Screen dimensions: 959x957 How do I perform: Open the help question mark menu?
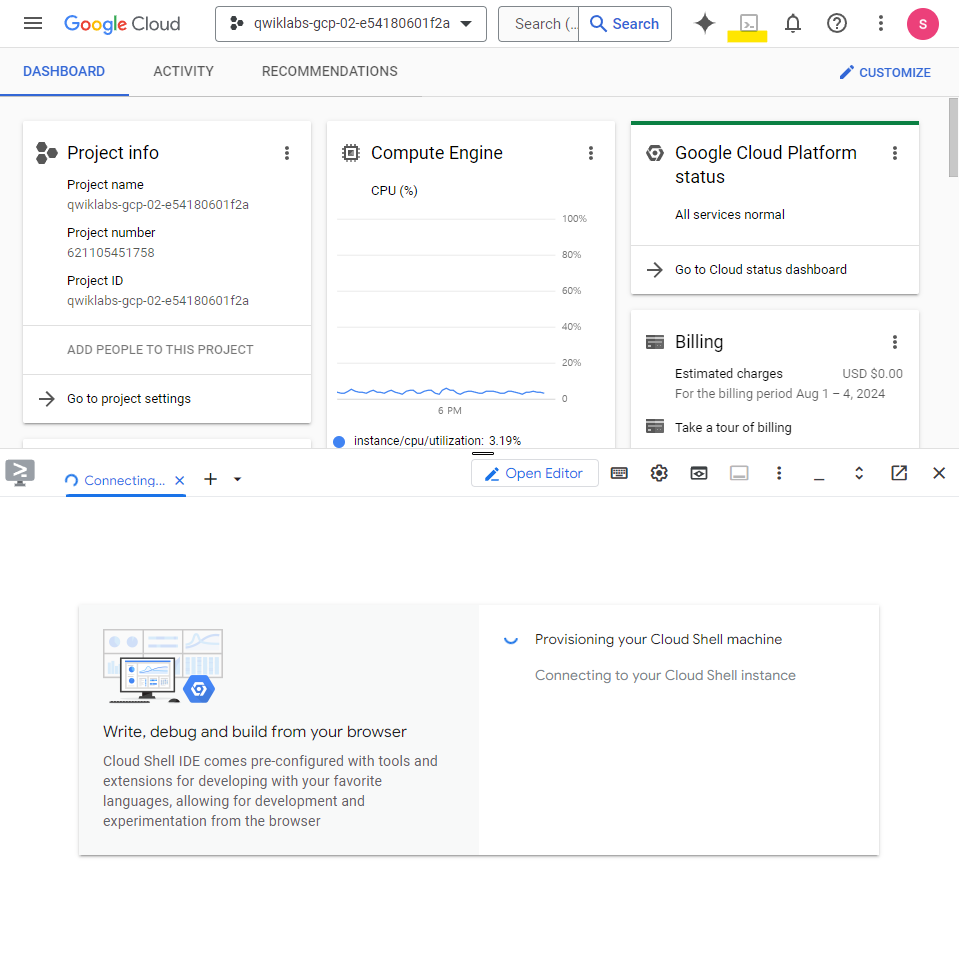pyautogui.click(x=837, y=24)
